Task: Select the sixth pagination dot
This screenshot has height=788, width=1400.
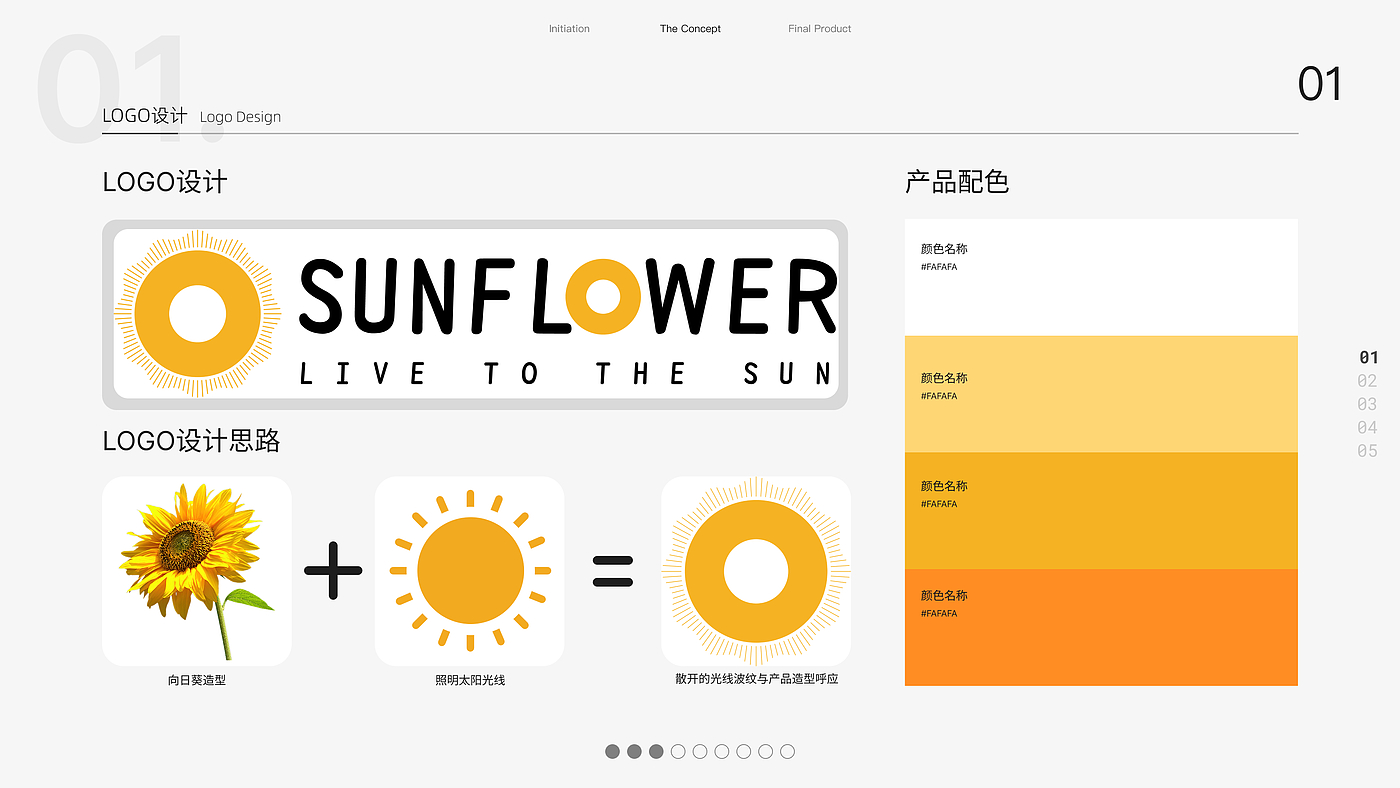Action: [722, 751]
